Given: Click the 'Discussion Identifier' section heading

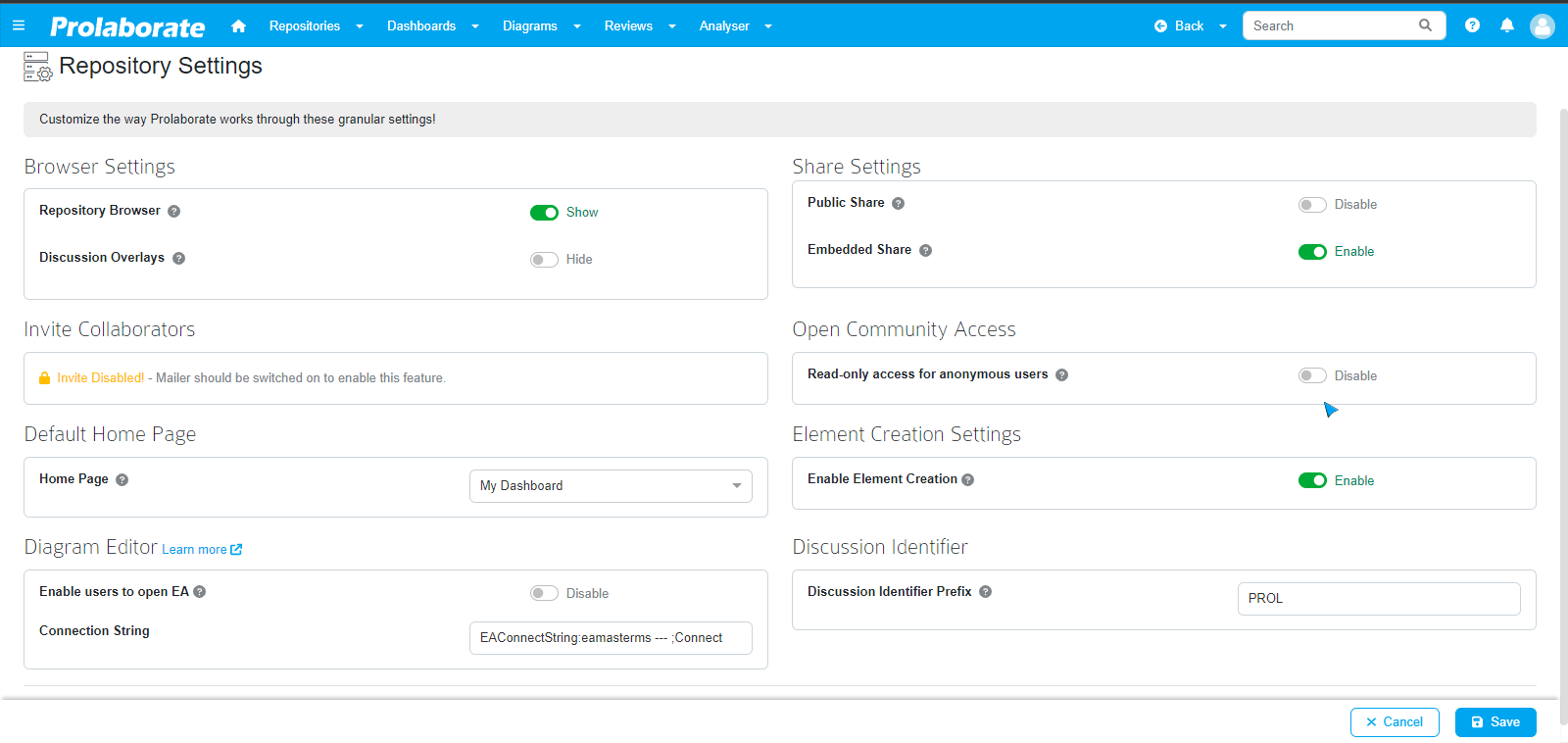Looking at the screenshot, I should coord(880,547).
